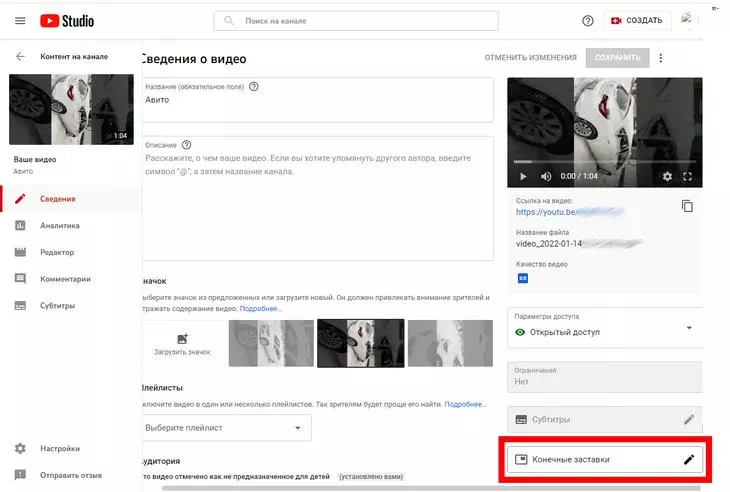
Task: Click the СОЗДАТЬ button
Action: 636,21
